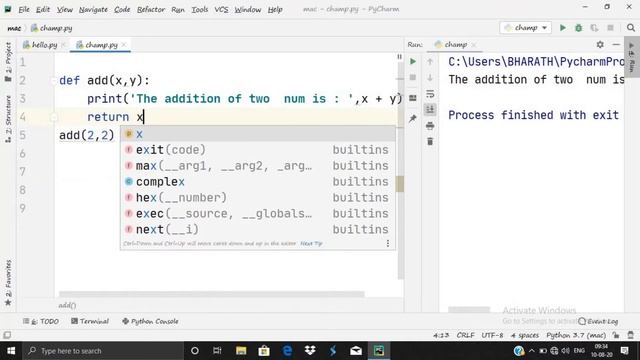Stop process in the Run panel
This screenshot has width=640, height=360.
pos(413,78)
